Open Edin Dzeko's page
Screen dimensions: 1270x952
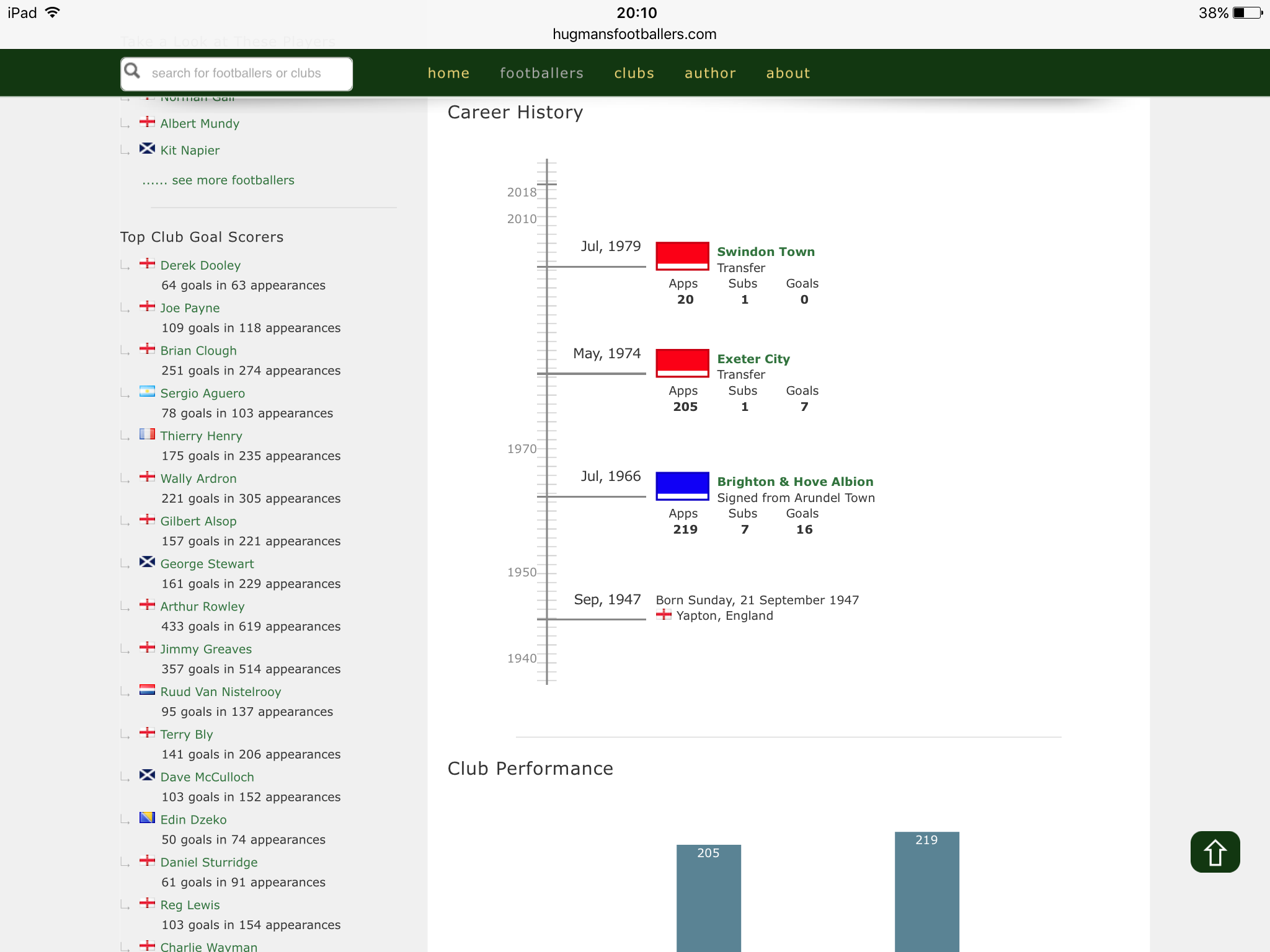tap(193, 820)
